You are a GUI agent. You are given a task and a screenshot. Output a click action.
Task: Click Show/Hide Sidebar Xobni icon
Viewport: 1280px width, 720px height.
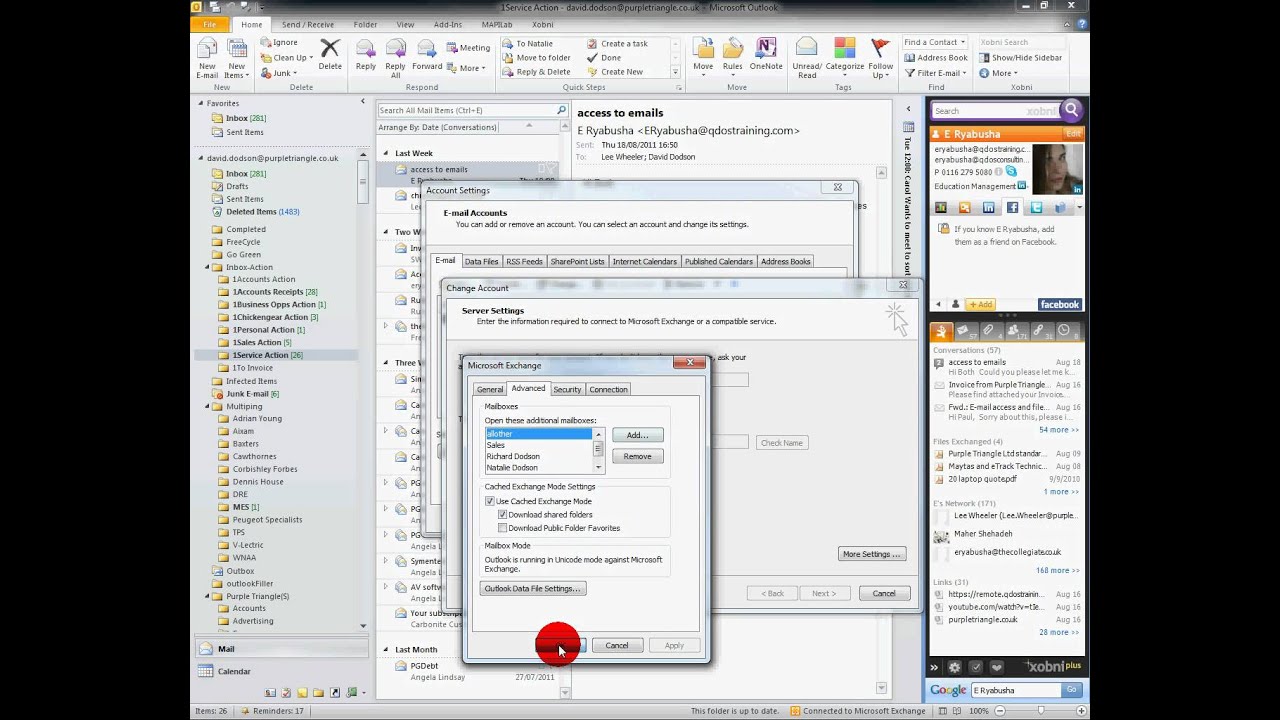(983, 58)
